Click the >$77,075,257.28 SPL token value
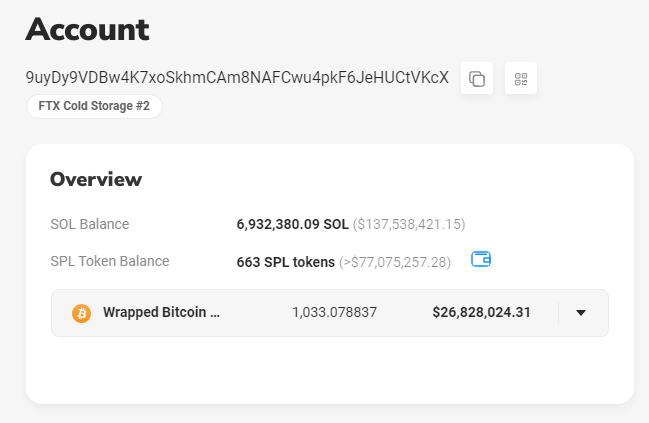 (x=395, y=262)
